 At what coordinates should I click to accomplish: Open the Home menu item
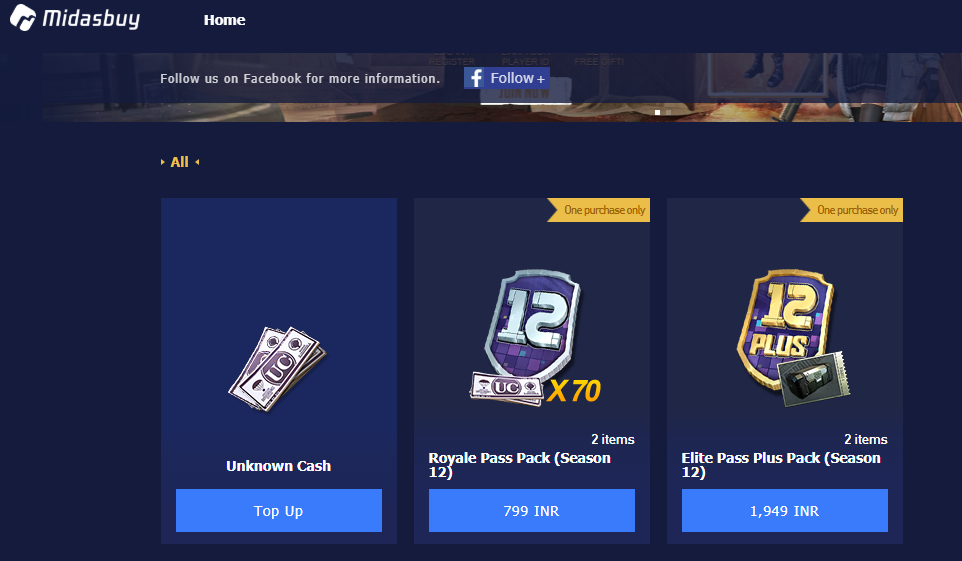point(225,20)
